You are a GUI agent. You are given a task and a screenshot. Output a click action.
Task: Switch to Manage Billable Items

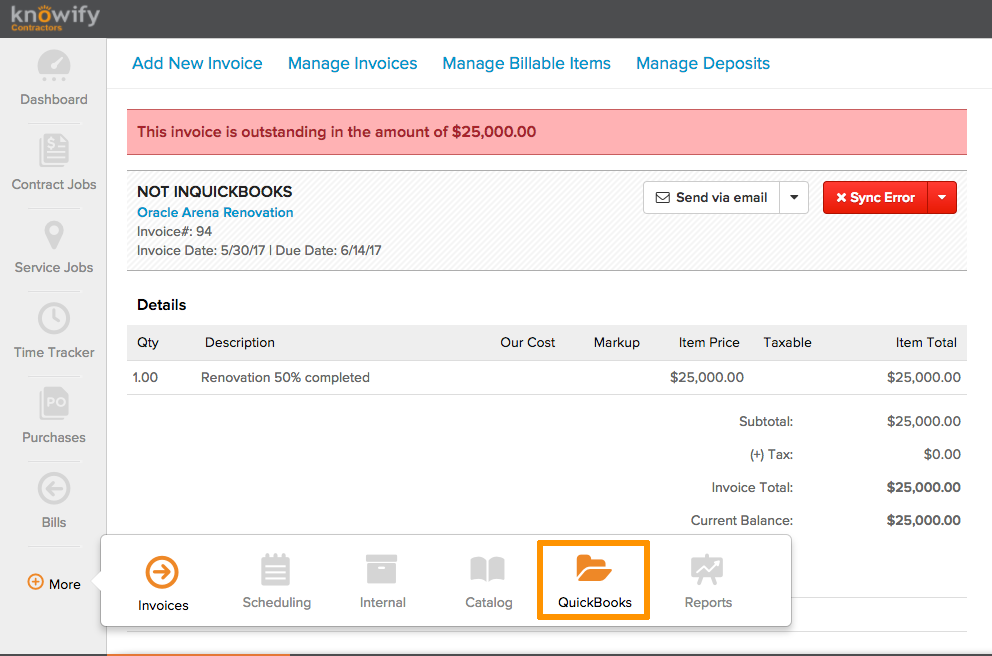[526, 63]
